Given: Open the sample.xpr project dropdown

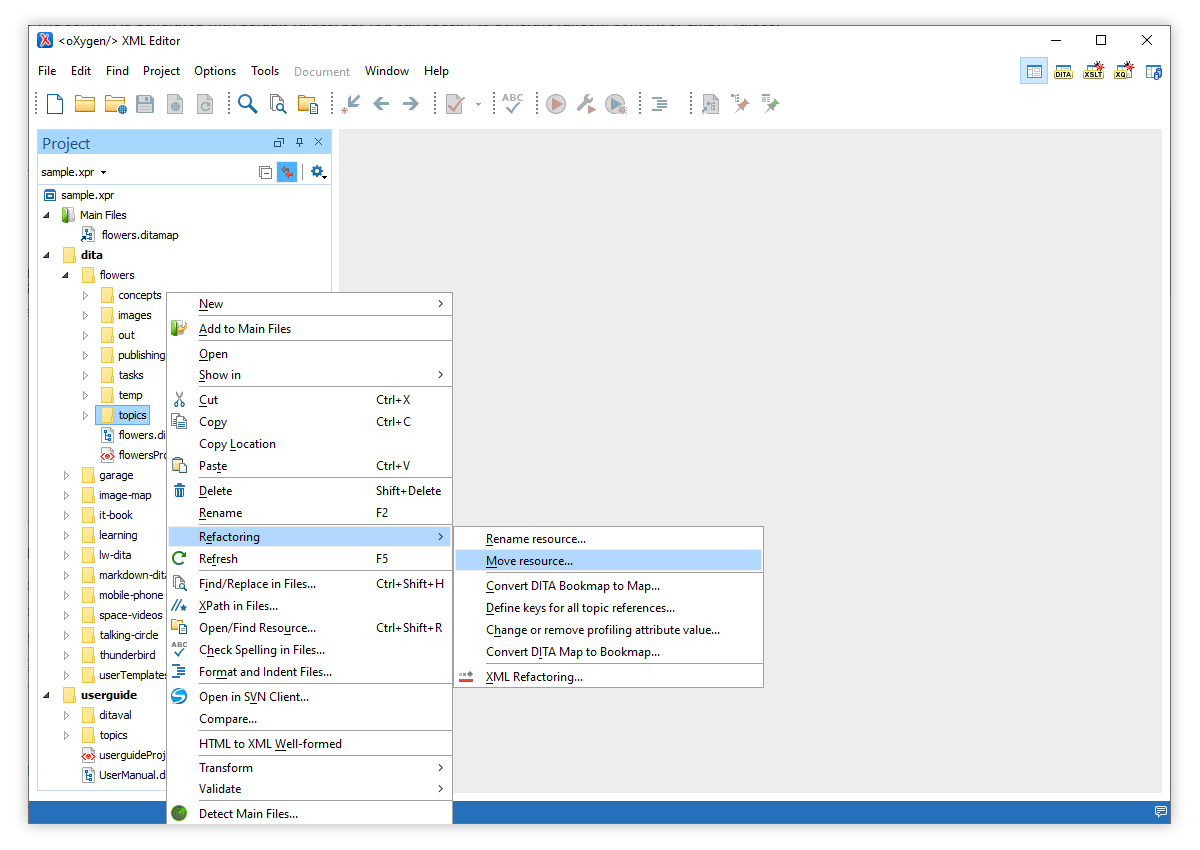Looking at the screenshot, I should click(x=74, y=172).
